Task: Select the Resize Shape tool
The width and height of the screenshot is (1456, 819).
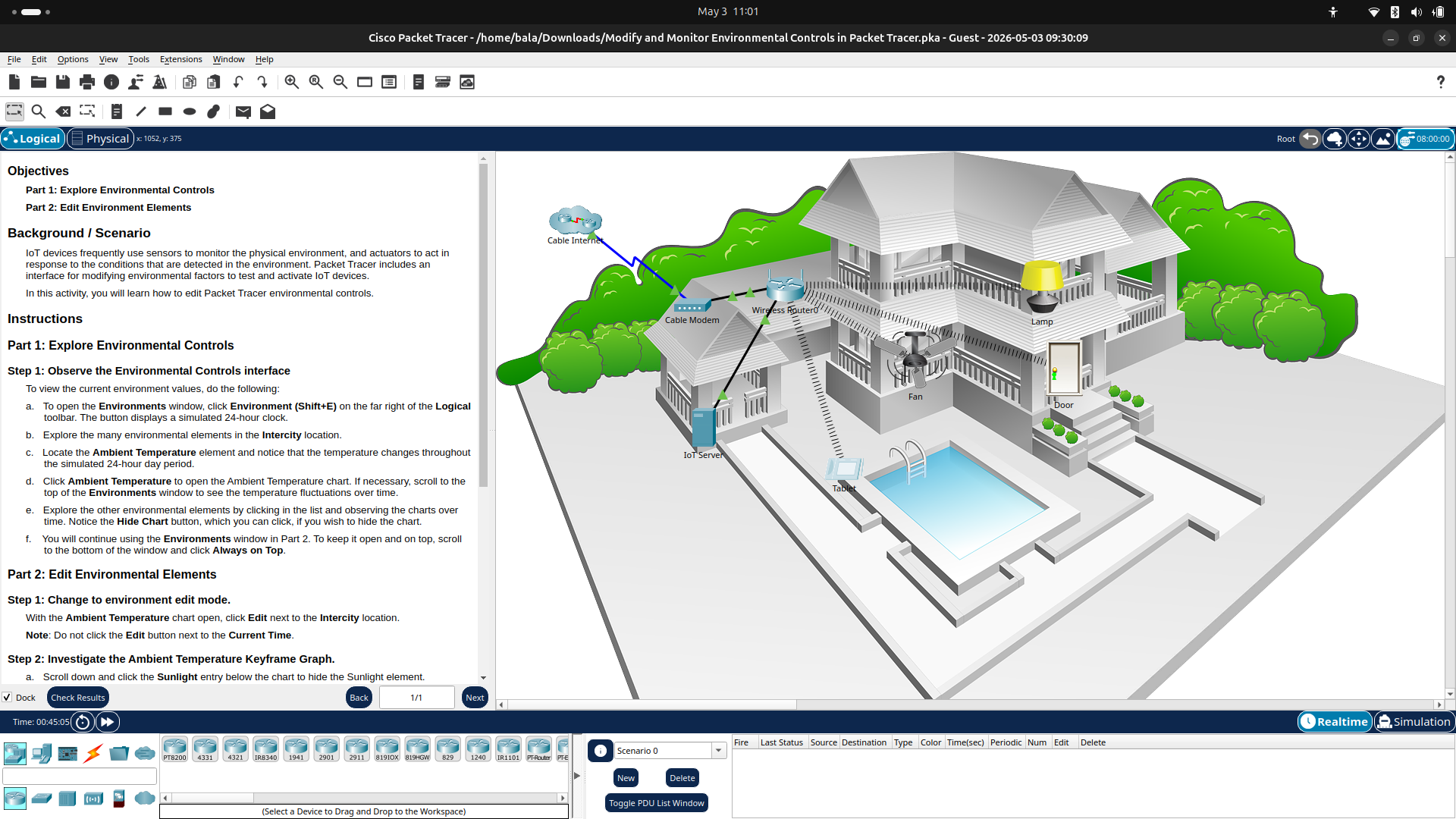Action: (x=87, y=111)
